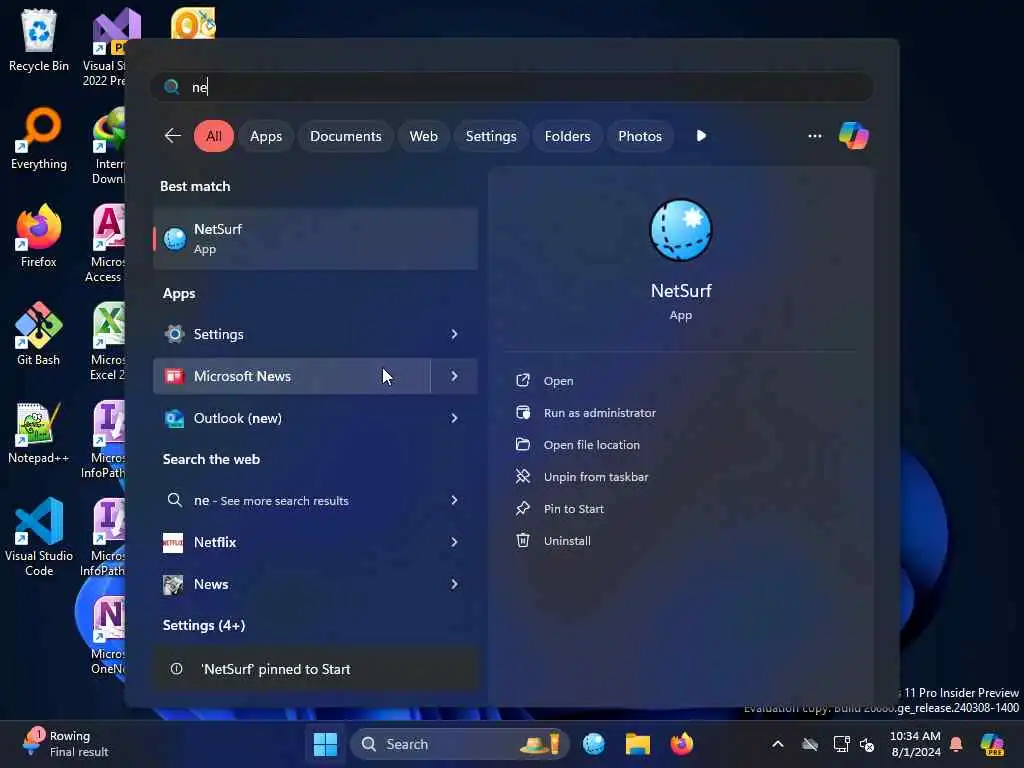Screen dimensions: 1024x768
Task: Open the News web suggestion
Action: tap(292, 584)
